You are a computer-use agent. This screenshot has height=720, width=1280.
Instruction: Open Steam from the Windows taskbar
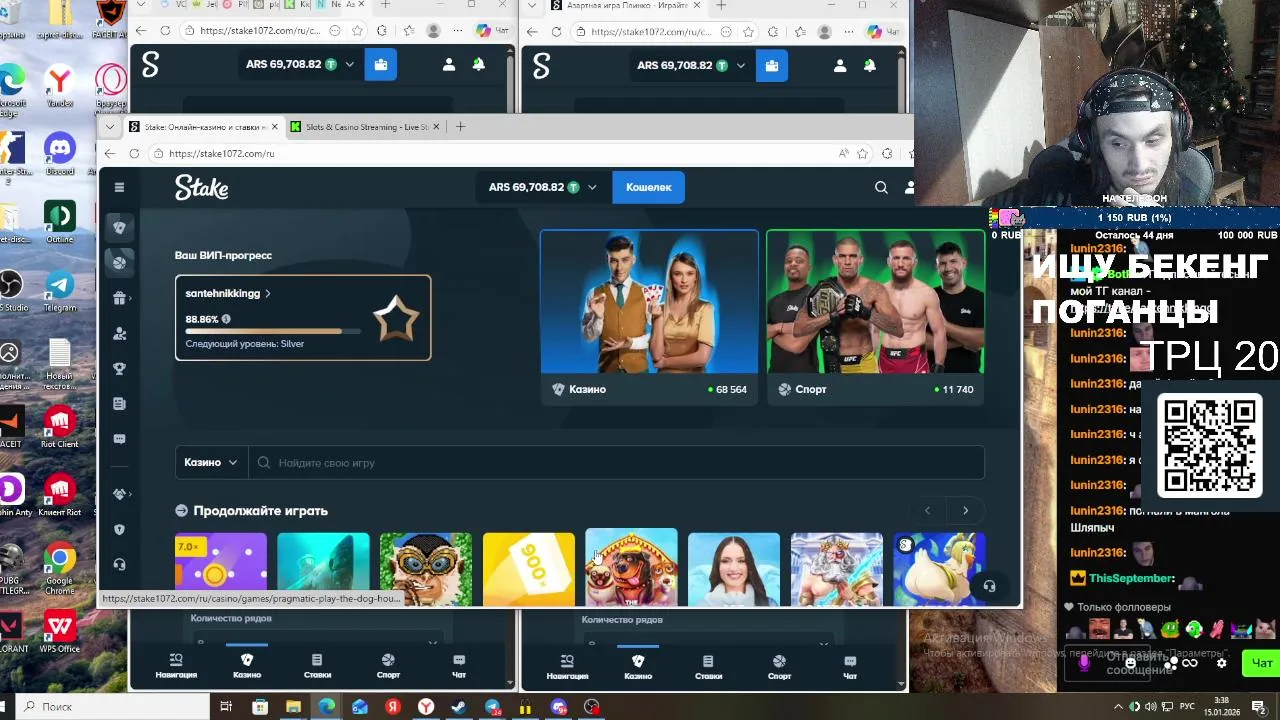[459, 707]
